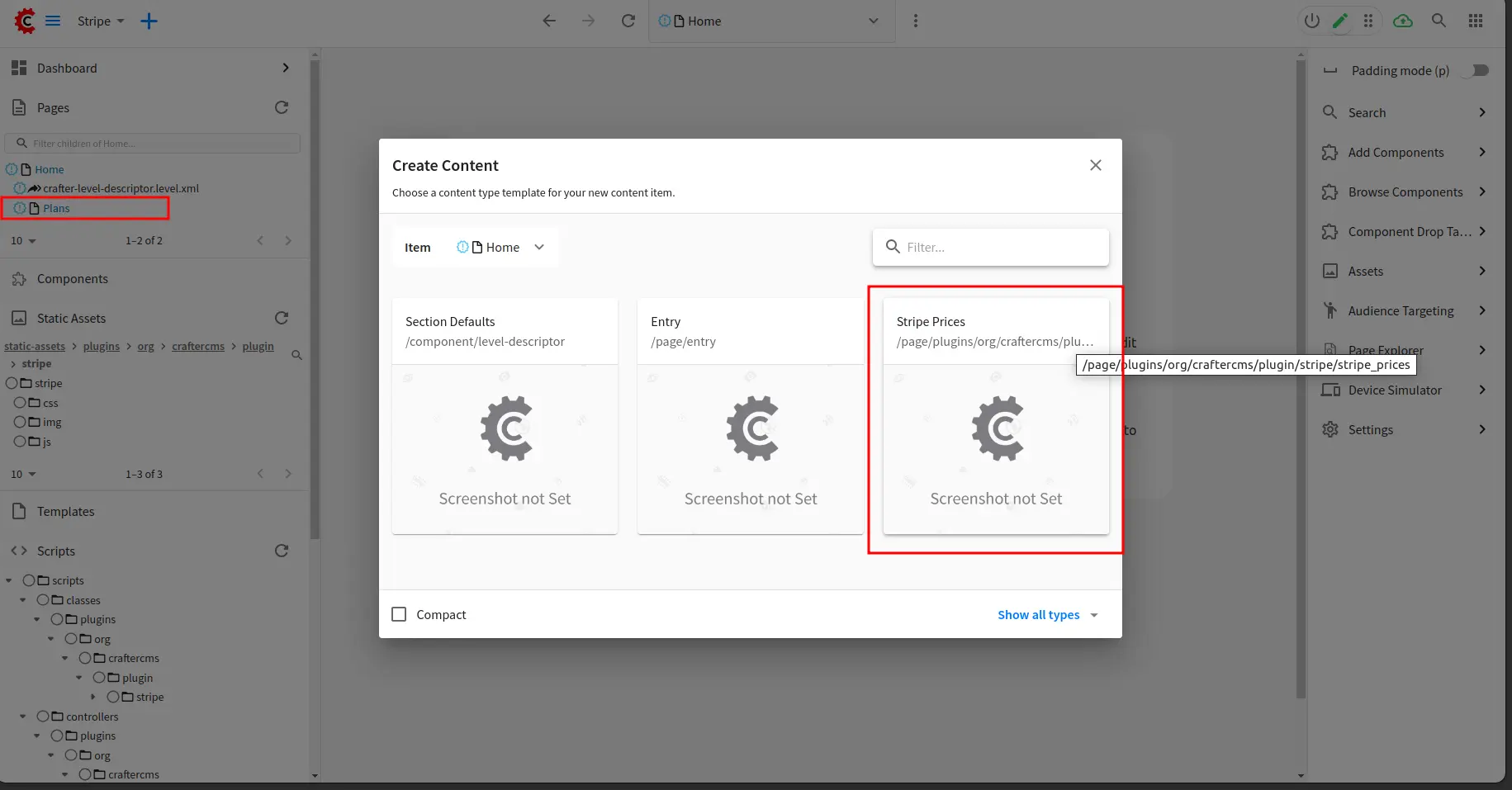
Task: Enable the Compact checkbox
Action: [400, 614]
